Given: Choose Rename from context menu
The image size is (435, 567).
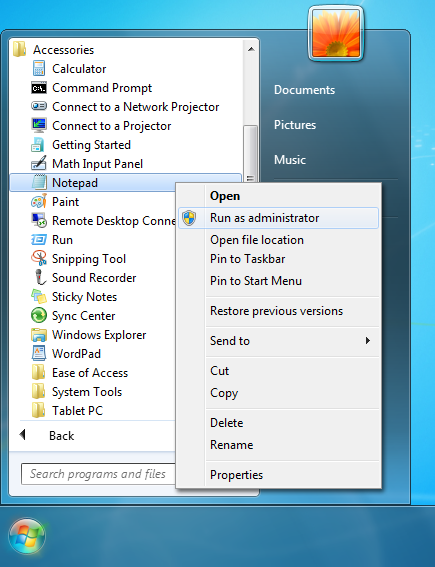Looking at the screenshot, I should [278, 445].
